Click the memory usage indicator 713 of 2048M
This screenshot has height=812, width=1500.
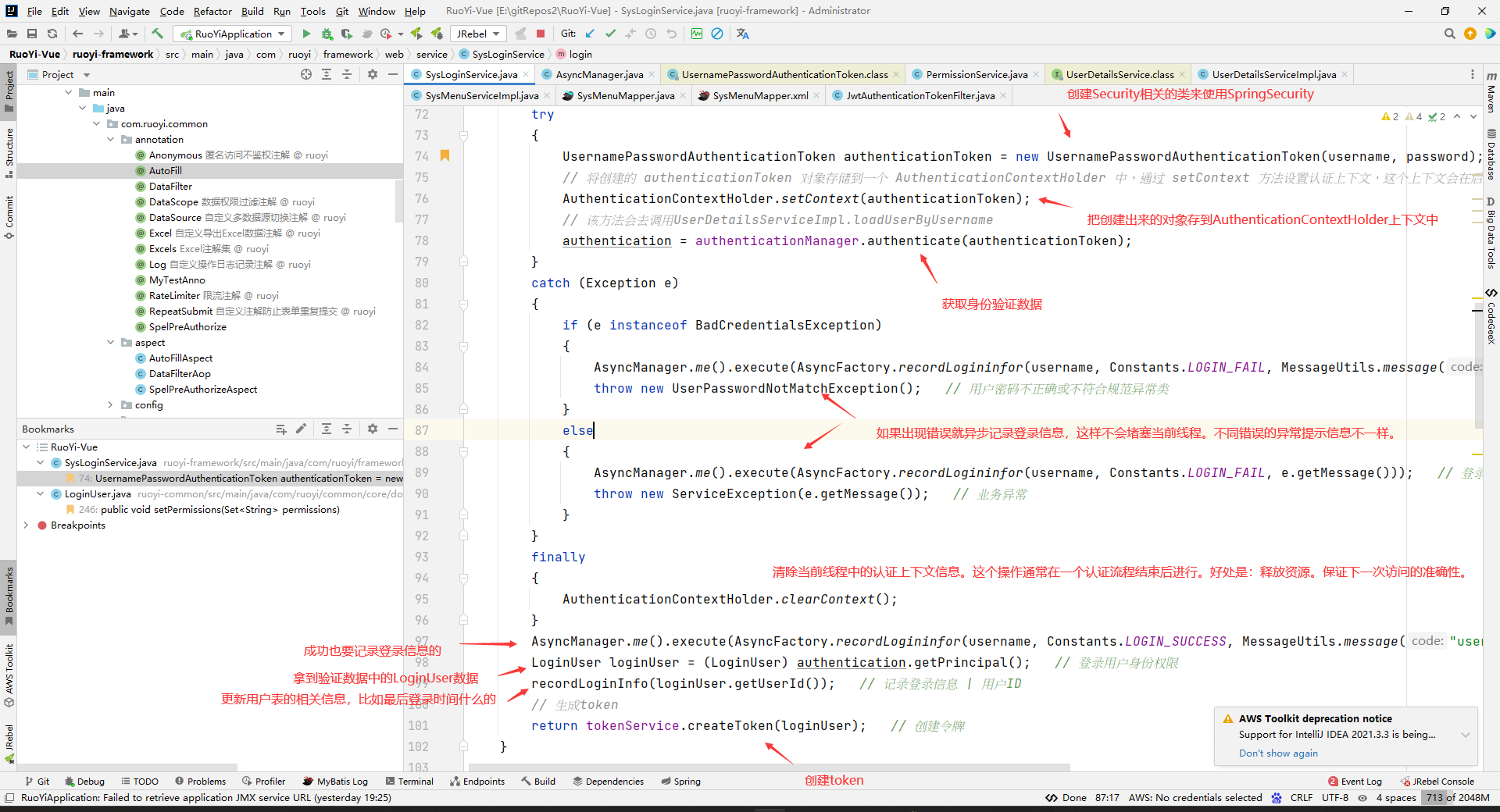click(1456, 797)
